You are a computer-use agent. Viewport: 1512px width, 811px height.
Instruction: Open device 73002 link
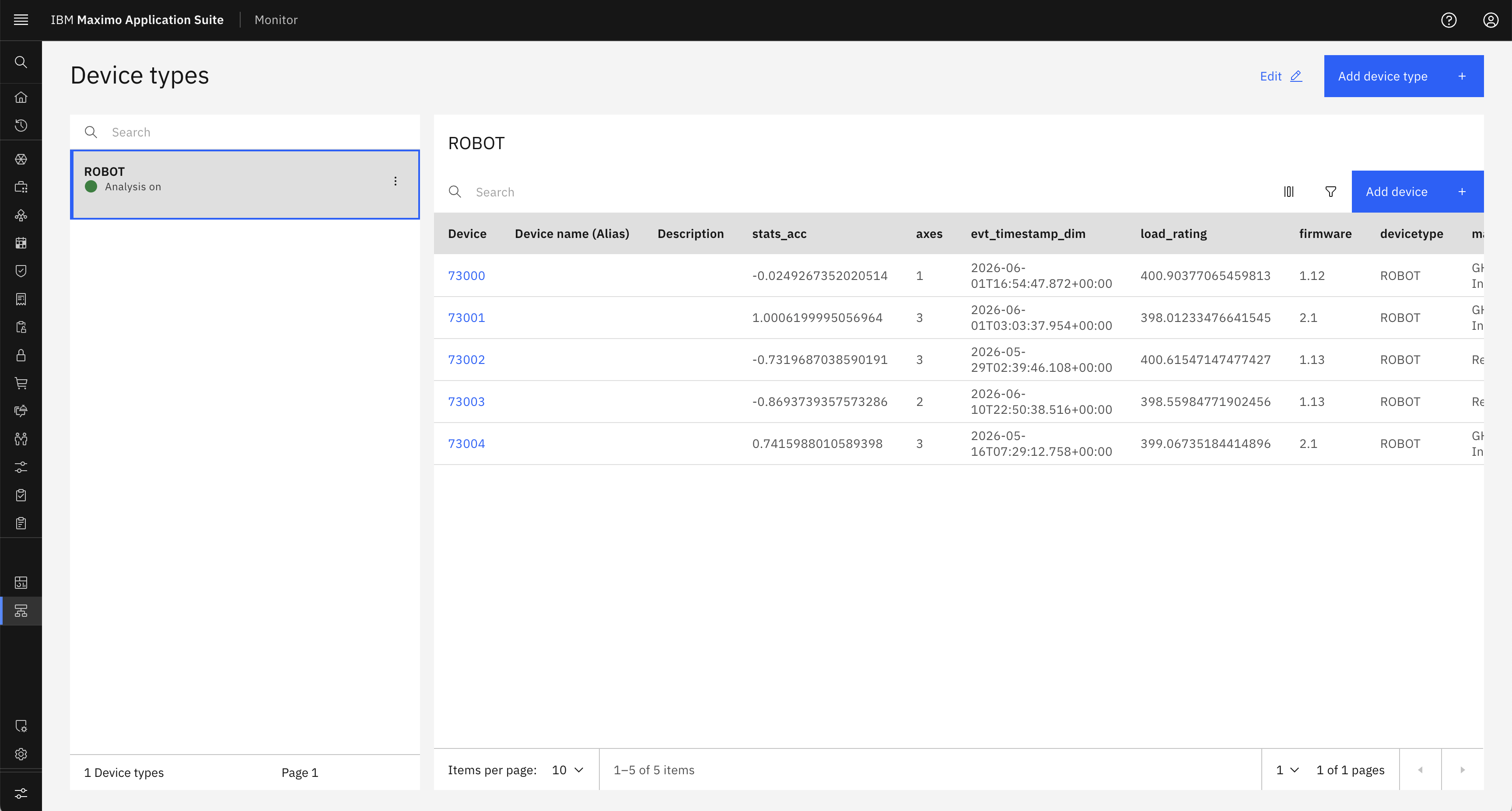pyautogui.click(x=467, y=360)
